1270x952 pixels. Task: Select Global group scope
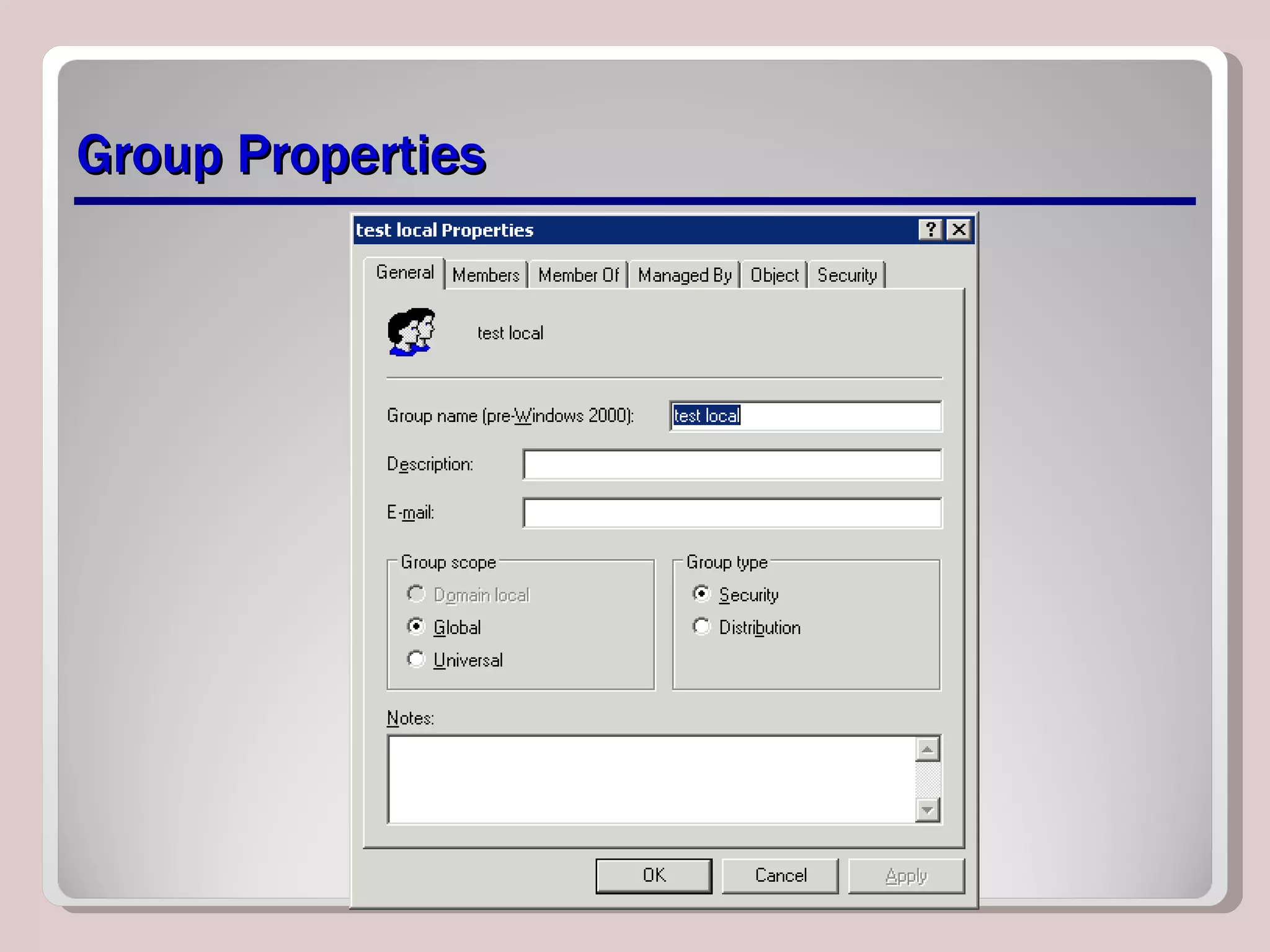[x=444, y=627]
